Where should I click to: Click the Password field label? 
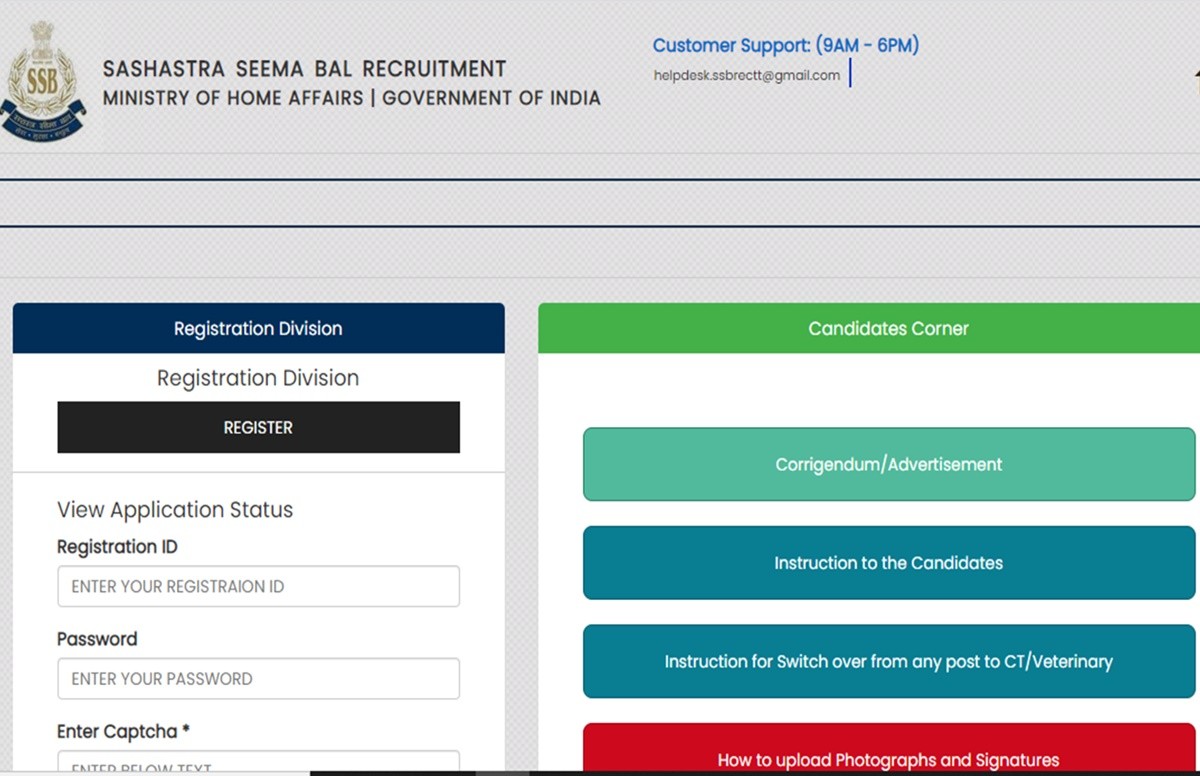coord(97,639)
